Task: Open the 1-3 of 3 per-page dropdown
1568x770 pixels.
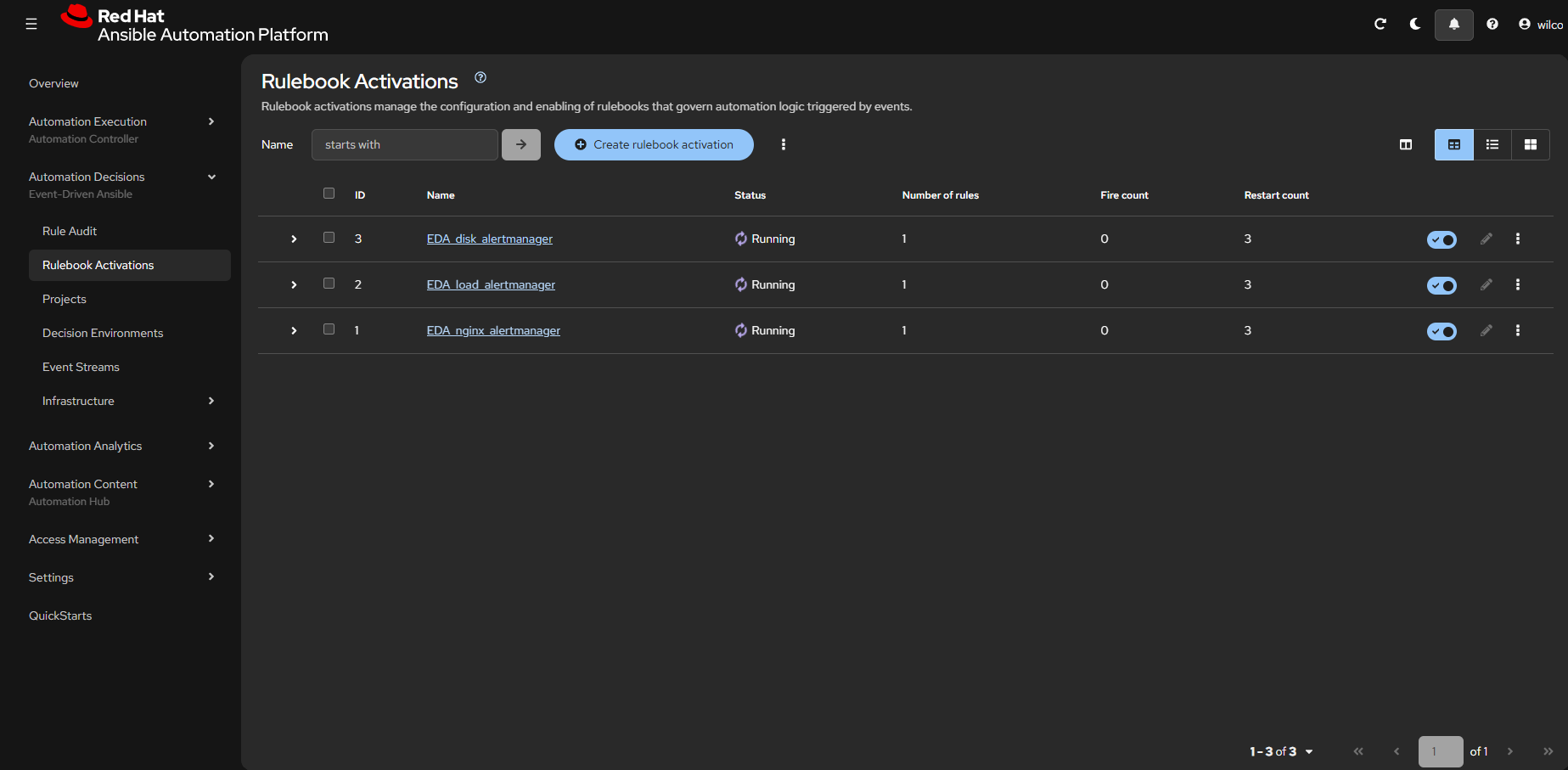Action: pyautogui.click(x=1281, y=751)
